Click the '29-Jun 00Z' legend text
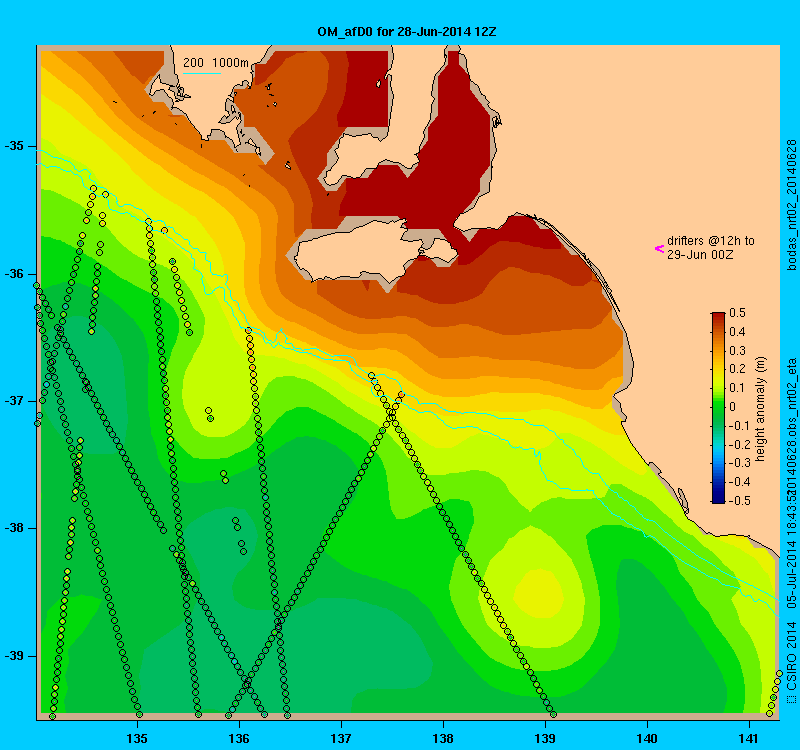Viewport: 800px width, 750px height. (700, 255)
